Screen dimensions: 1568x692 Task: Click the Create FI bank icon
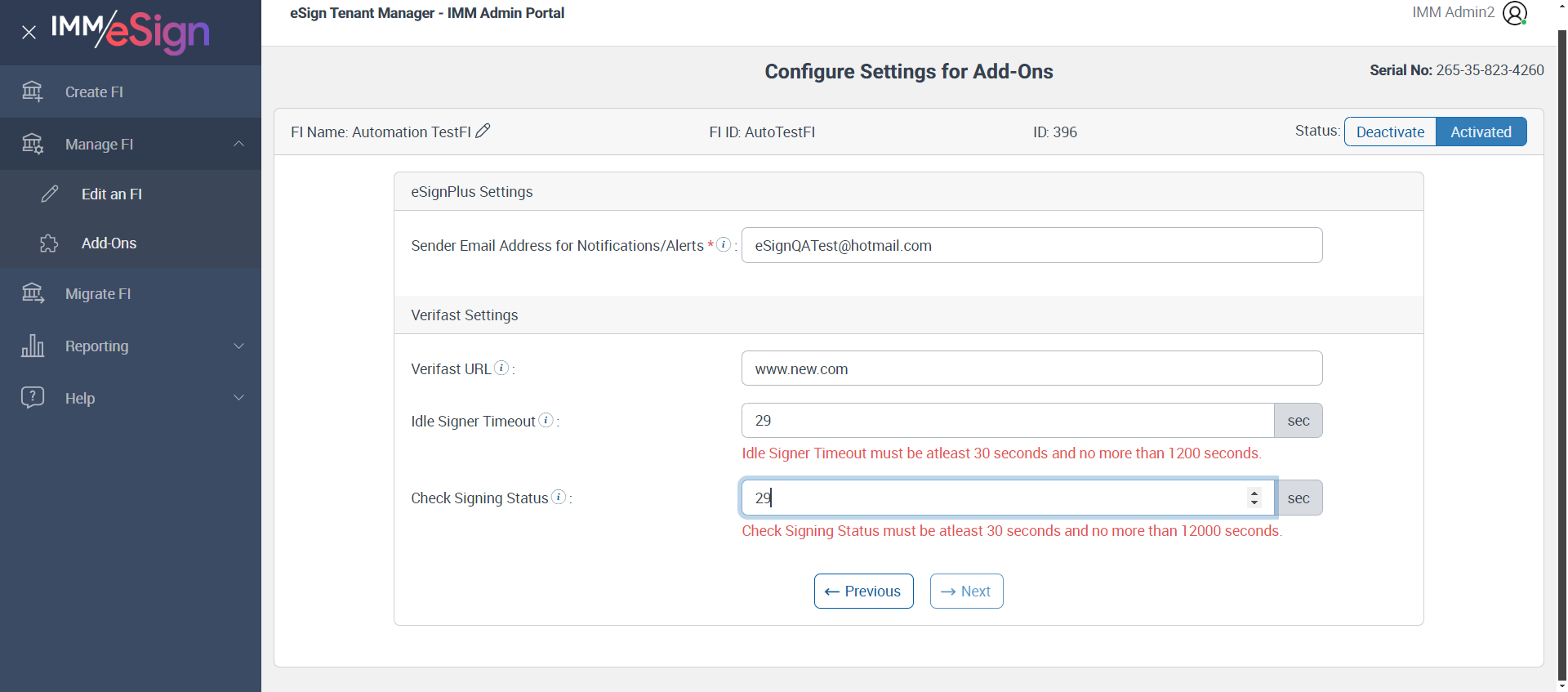click(x=32, y=92)
